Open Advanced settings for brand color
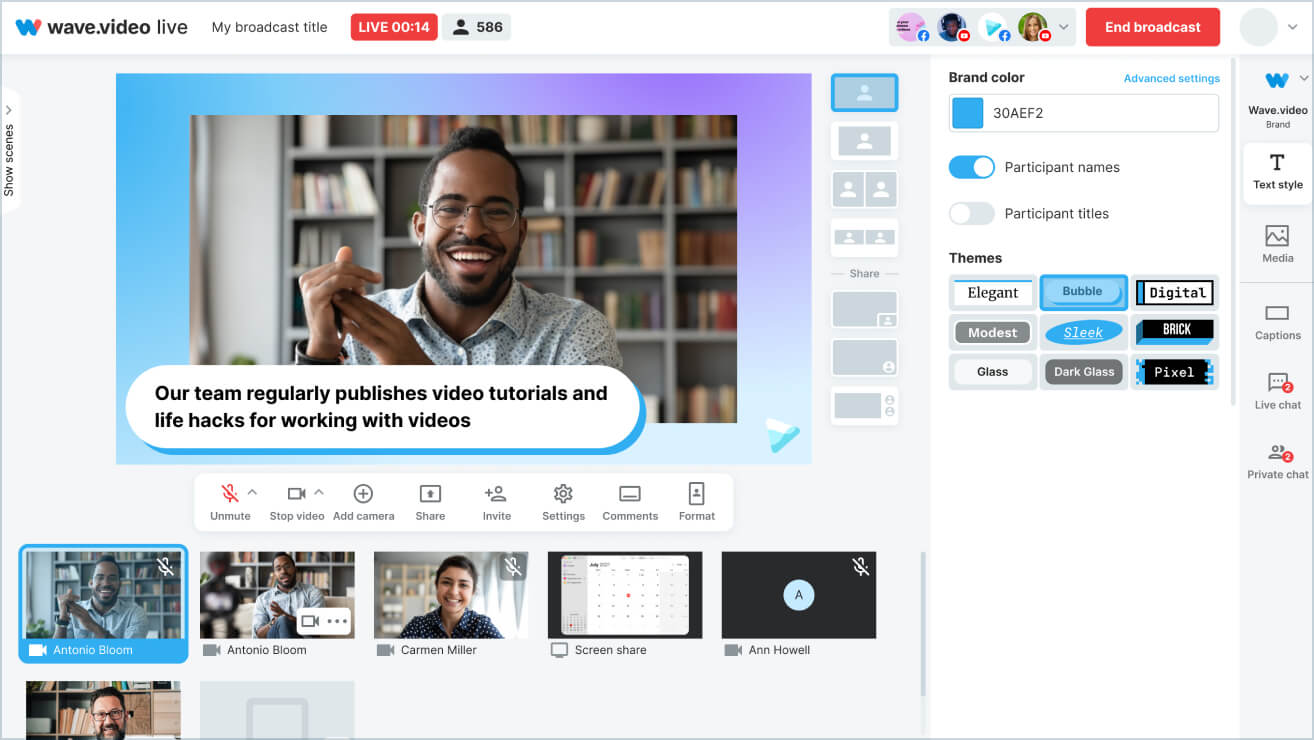 (x=1171, y=77)
